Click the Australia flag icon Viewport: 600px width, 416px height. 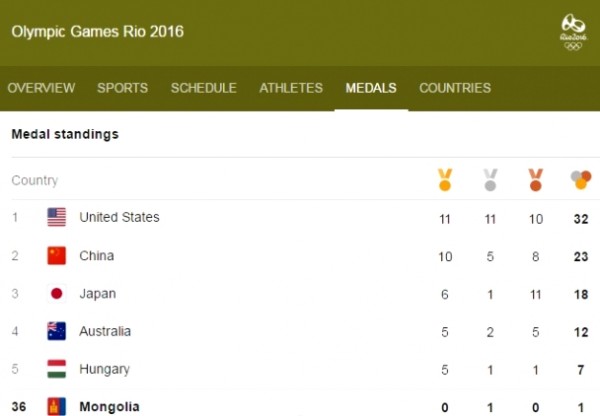57,331
